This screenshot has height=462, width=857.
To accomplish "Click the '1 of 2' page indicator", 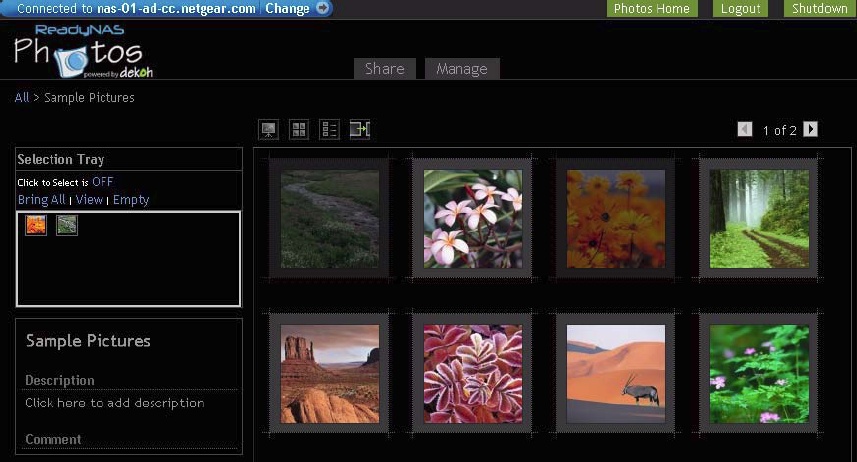I will point(779,130).
